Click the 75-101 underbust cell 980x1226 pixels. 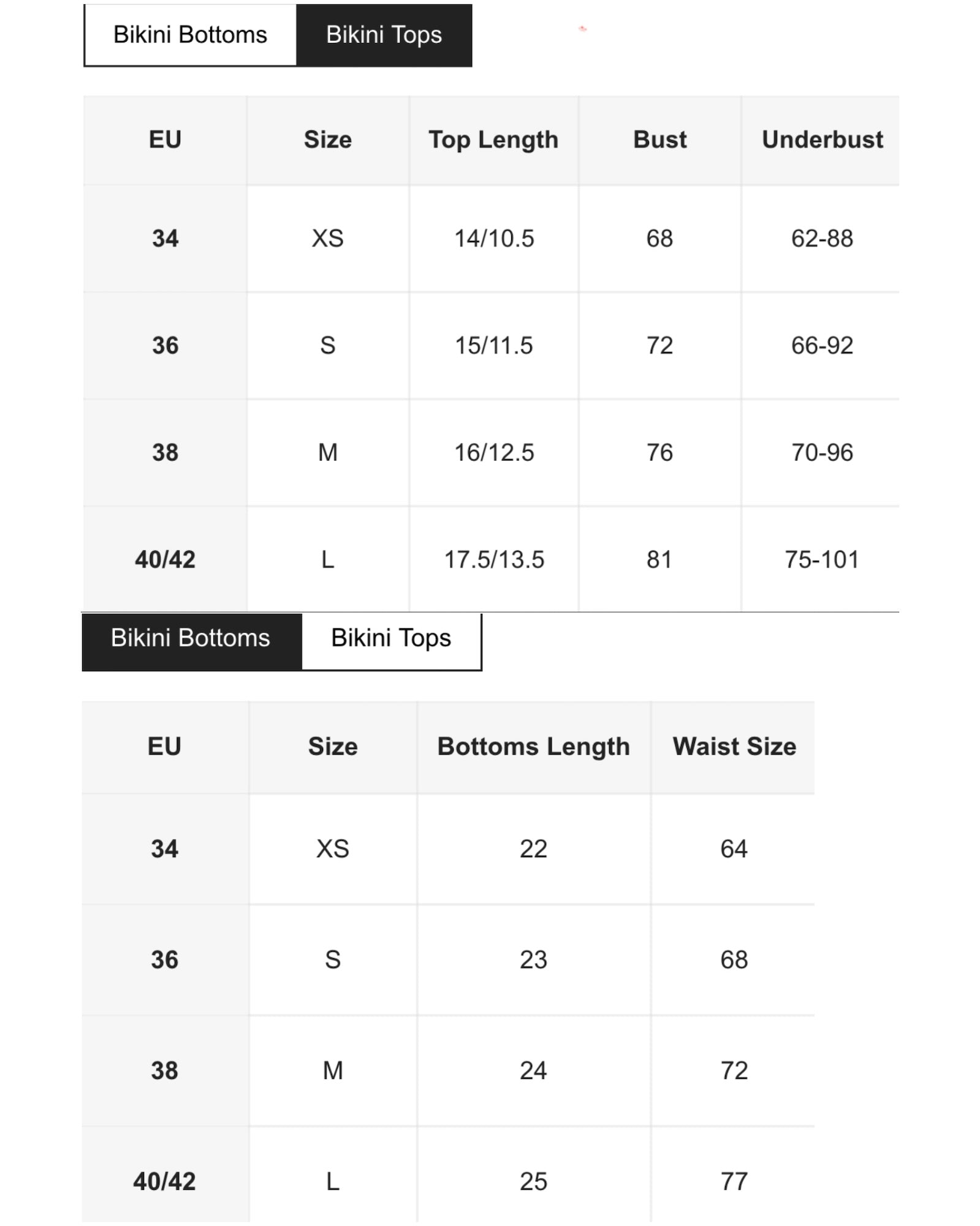(x=822, y=560)
